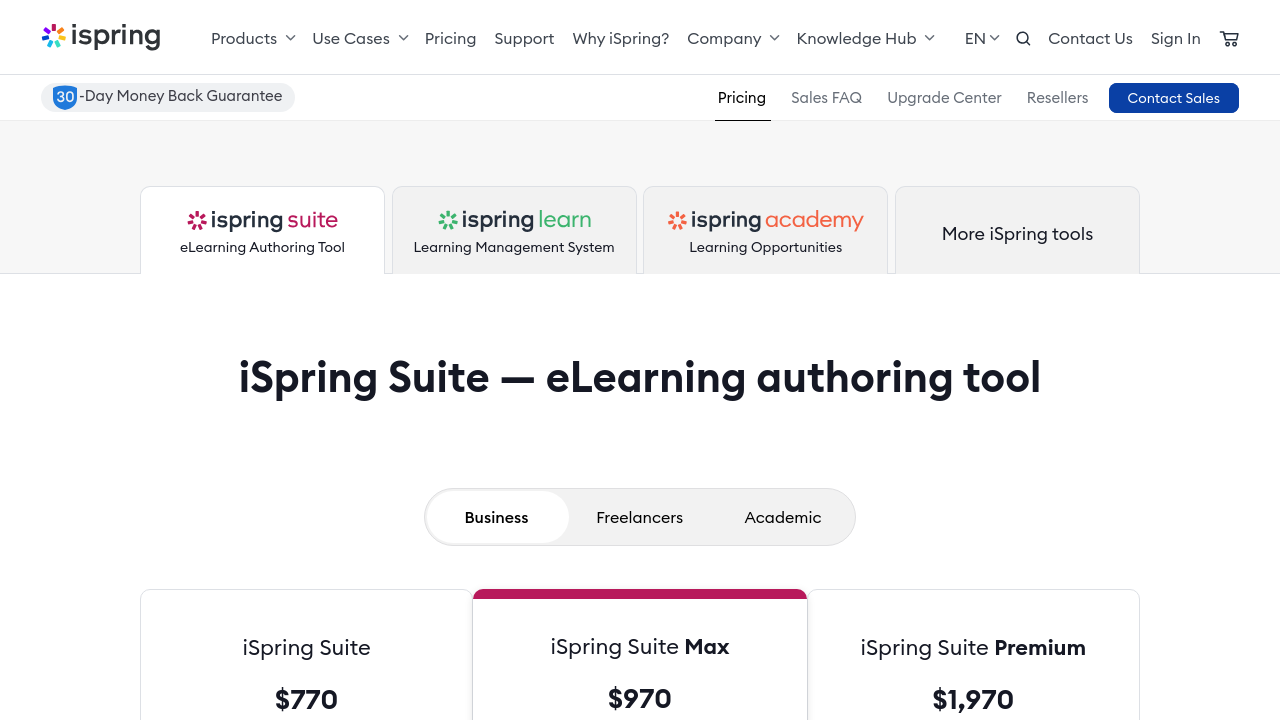This screenshot has width=1280, height=720.
Task: Switch to Academic pricing option
Action: 783,517
